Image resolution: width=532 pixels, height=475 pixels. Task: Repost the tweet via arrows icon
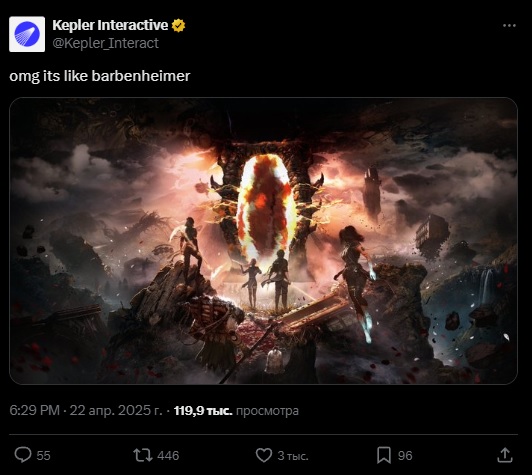tap(142, 455)
